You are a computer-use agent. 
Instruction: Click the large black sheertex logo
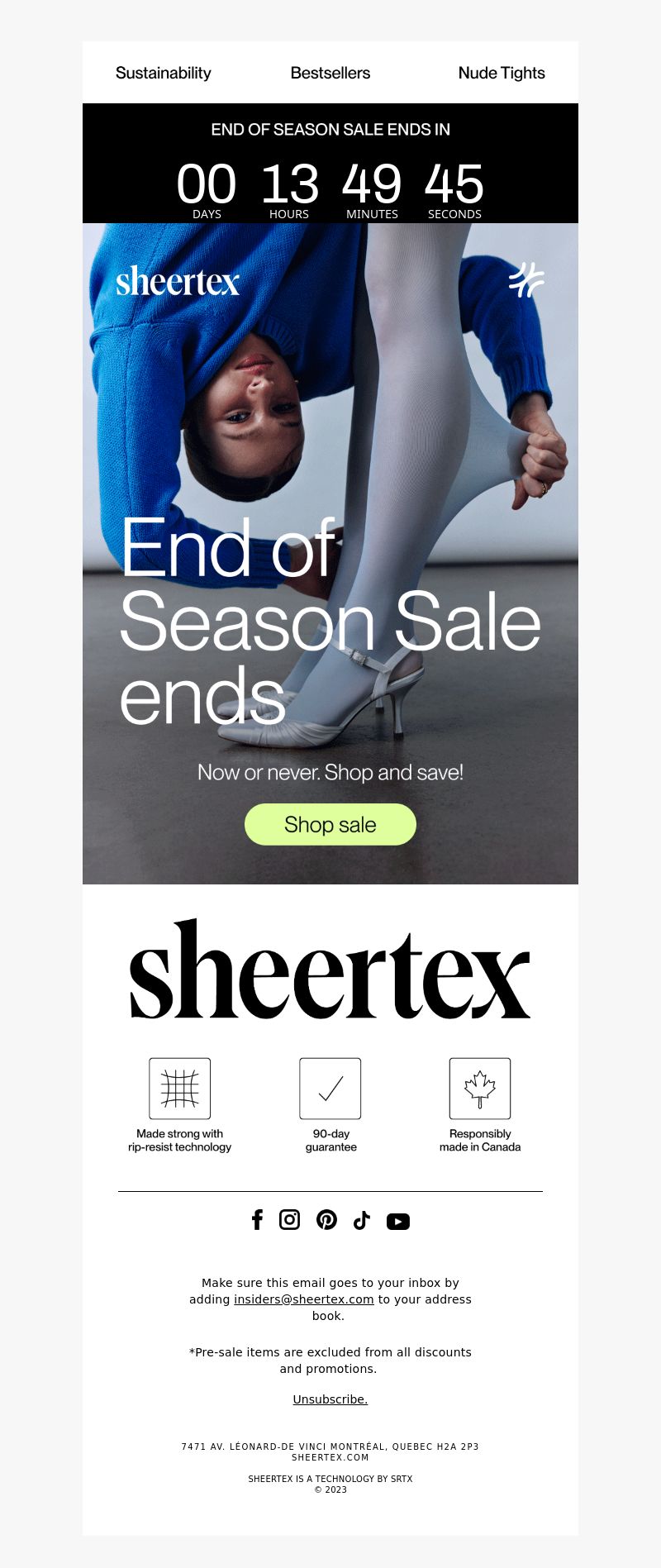coord(330,969)
